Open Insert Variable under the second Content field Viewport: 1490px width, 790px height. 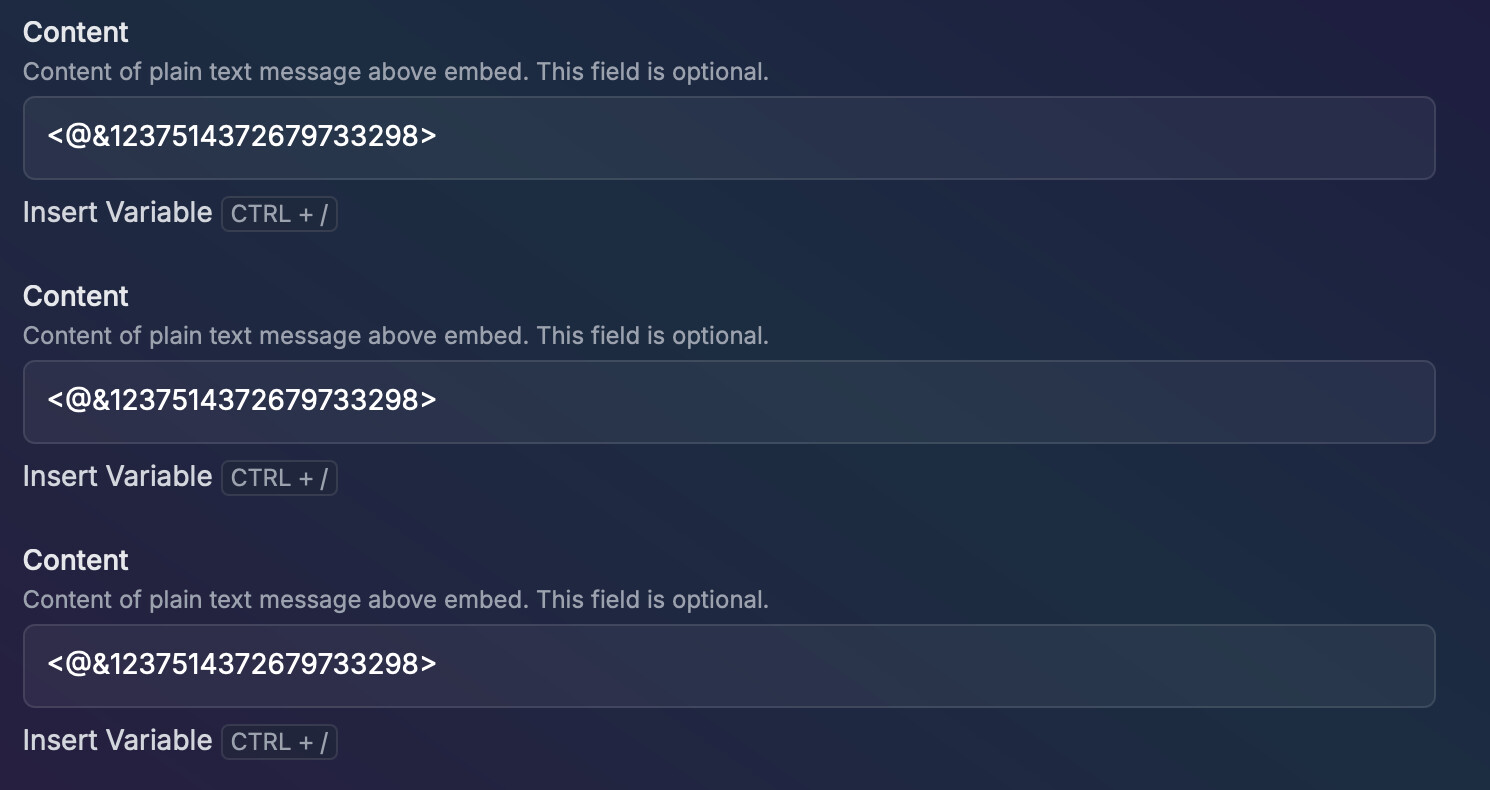[x=117, y=477]
